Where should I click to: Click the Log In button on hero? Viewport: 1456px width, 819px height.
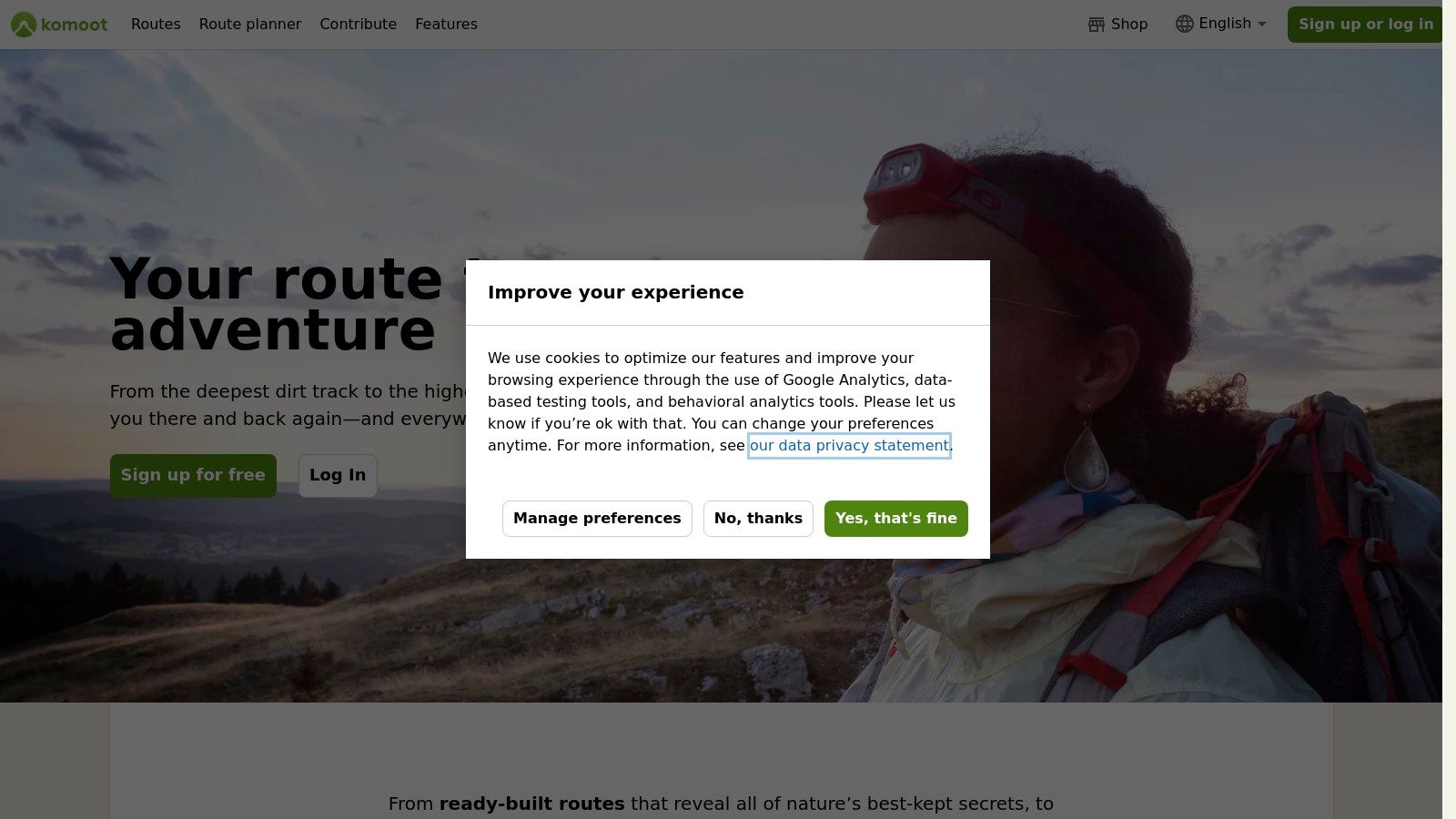[x=338, y=475]
